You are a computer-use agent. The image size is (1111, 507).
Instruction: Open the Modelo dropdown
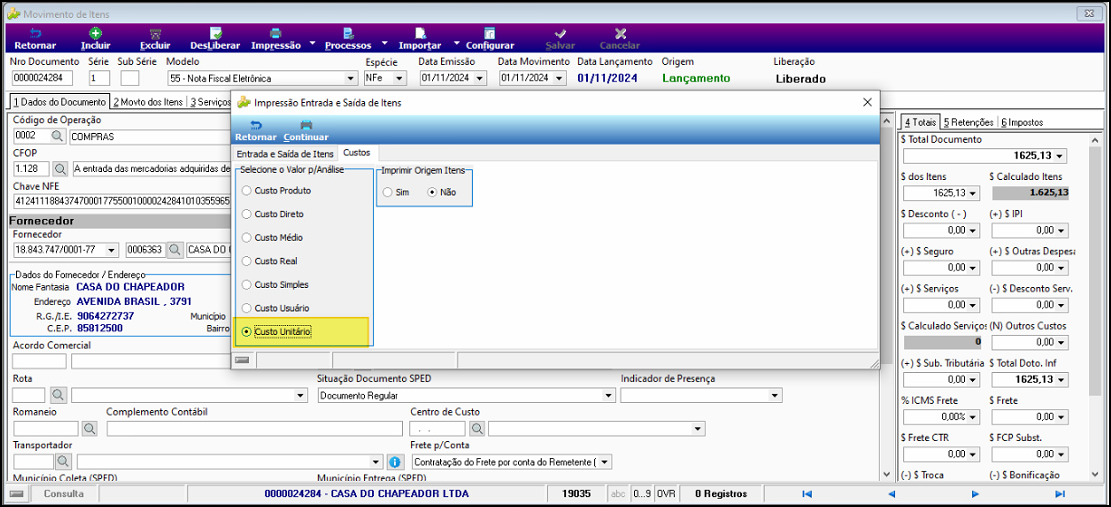pos(351,78)
